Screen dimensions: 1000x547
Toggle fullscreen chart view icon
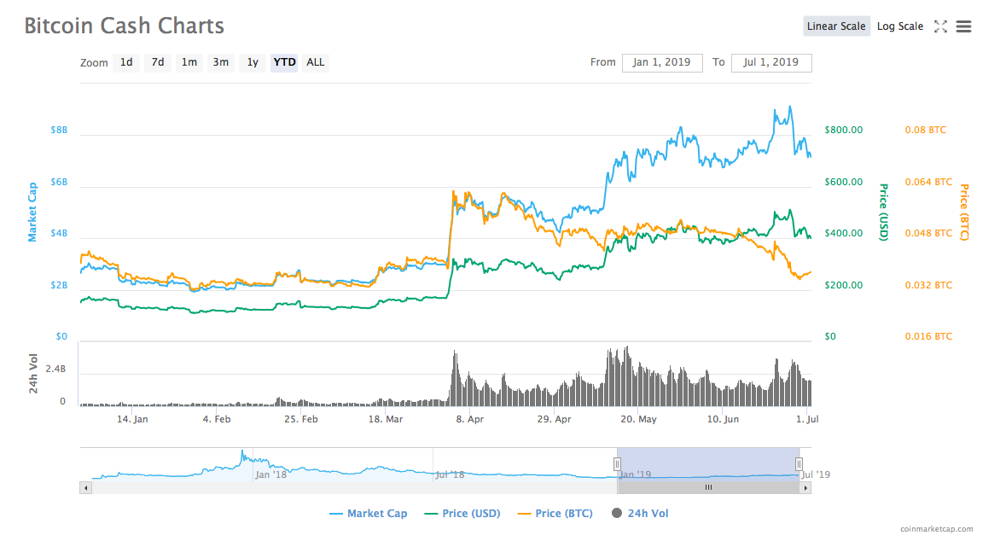coord(940,26)
